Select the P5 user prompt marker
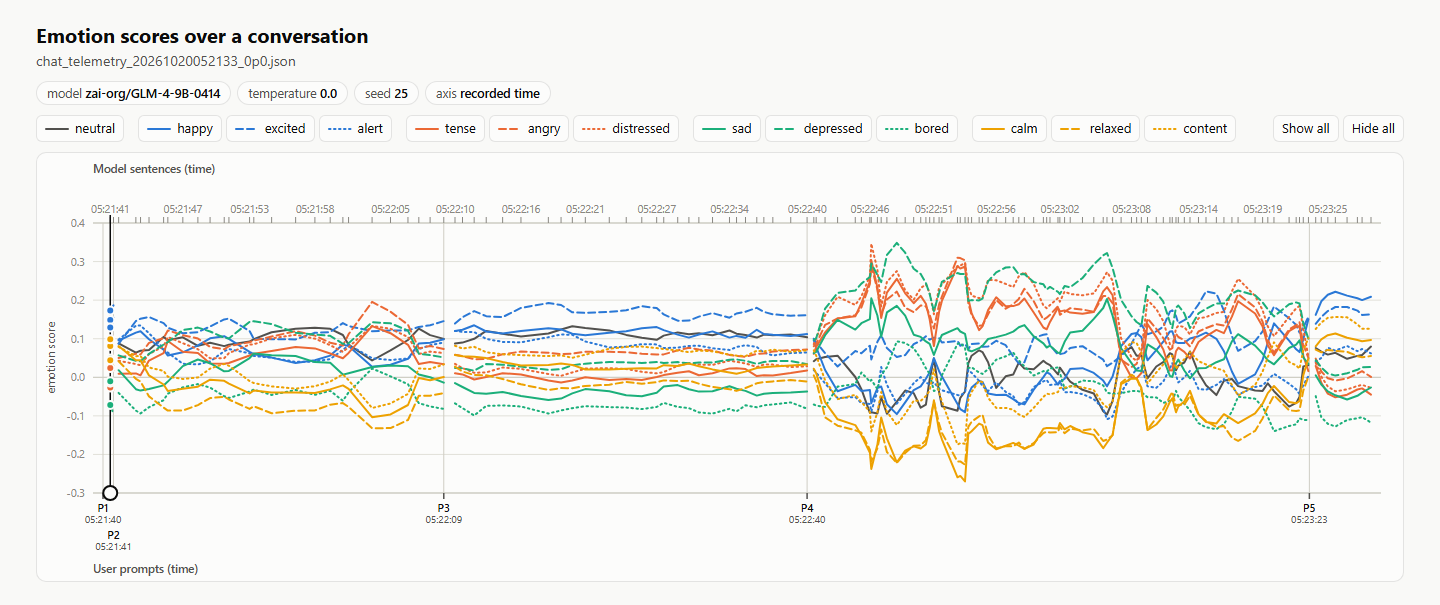Image resolution: width=1440 pixels, height=605 pixels. [1309, 509]
